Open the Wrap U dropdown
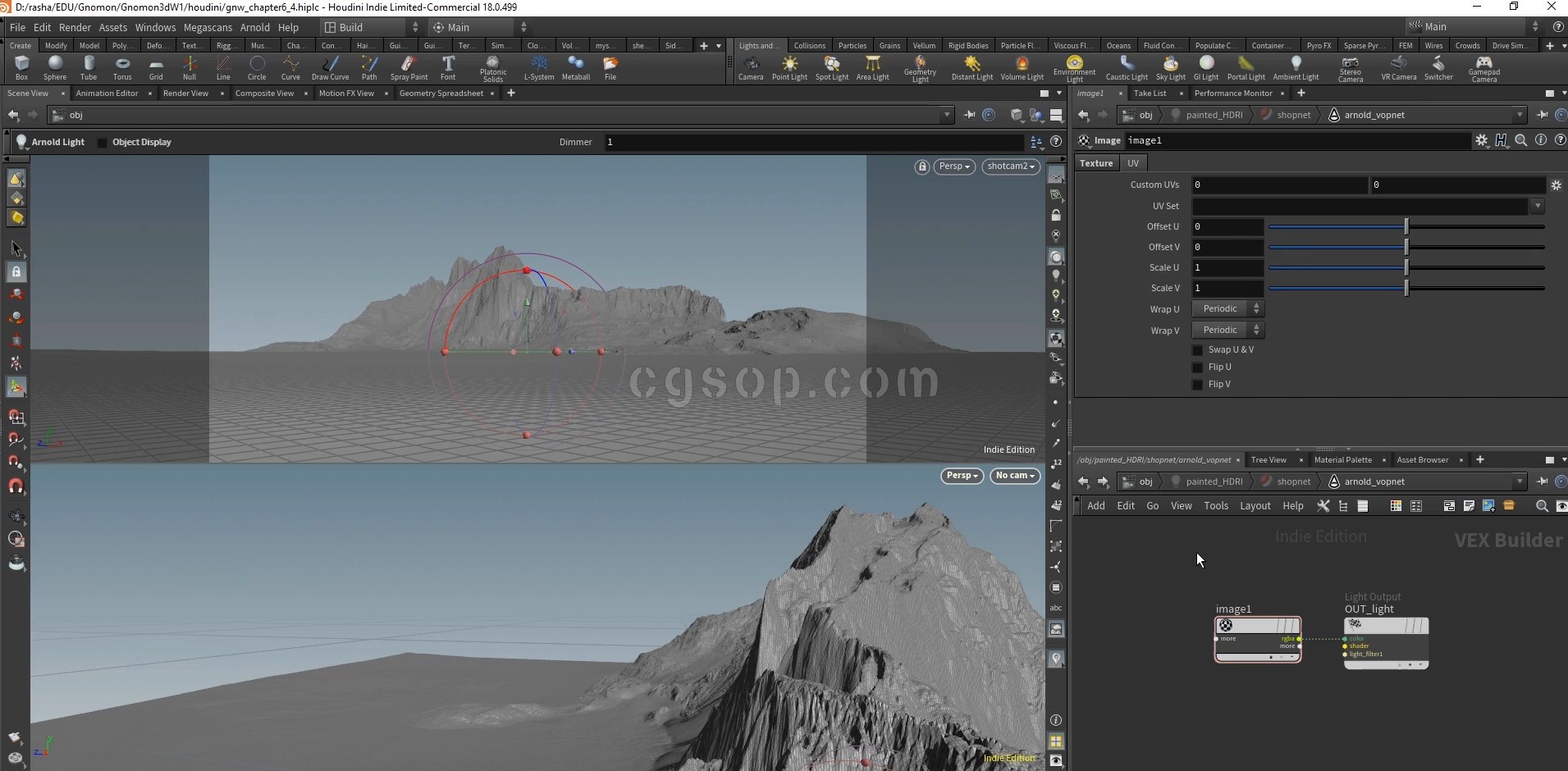Screen dimensions: 1568x771 1228,309
